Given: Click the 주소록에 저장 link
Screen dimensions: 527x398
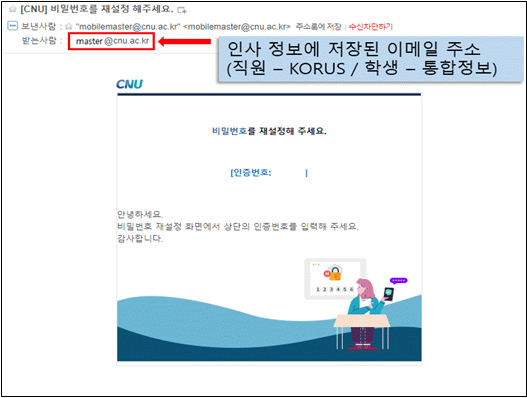Looking at the screenshot, I should [318, 27].
